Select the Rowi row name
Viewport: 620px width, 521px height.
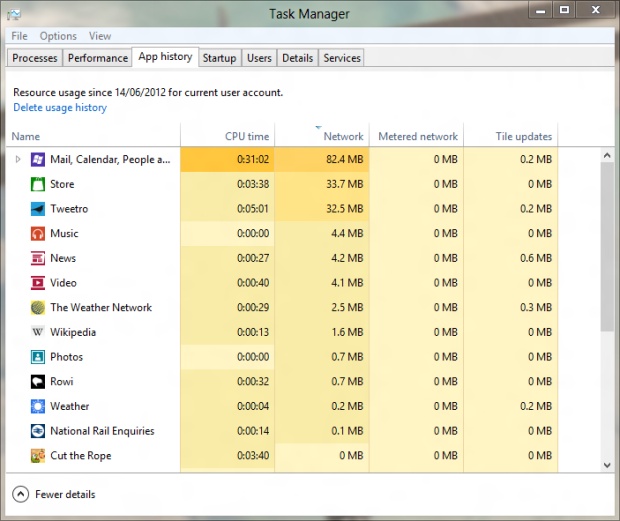tap(62, 381)
